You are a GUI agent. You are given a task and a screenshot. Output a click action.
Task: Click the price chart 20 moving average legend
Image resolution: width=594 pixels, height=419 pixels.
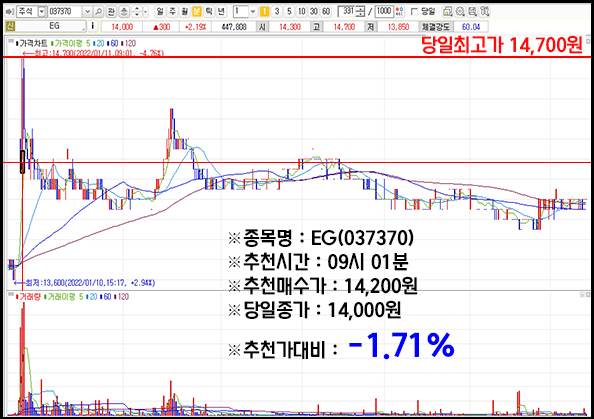[99, 44]
